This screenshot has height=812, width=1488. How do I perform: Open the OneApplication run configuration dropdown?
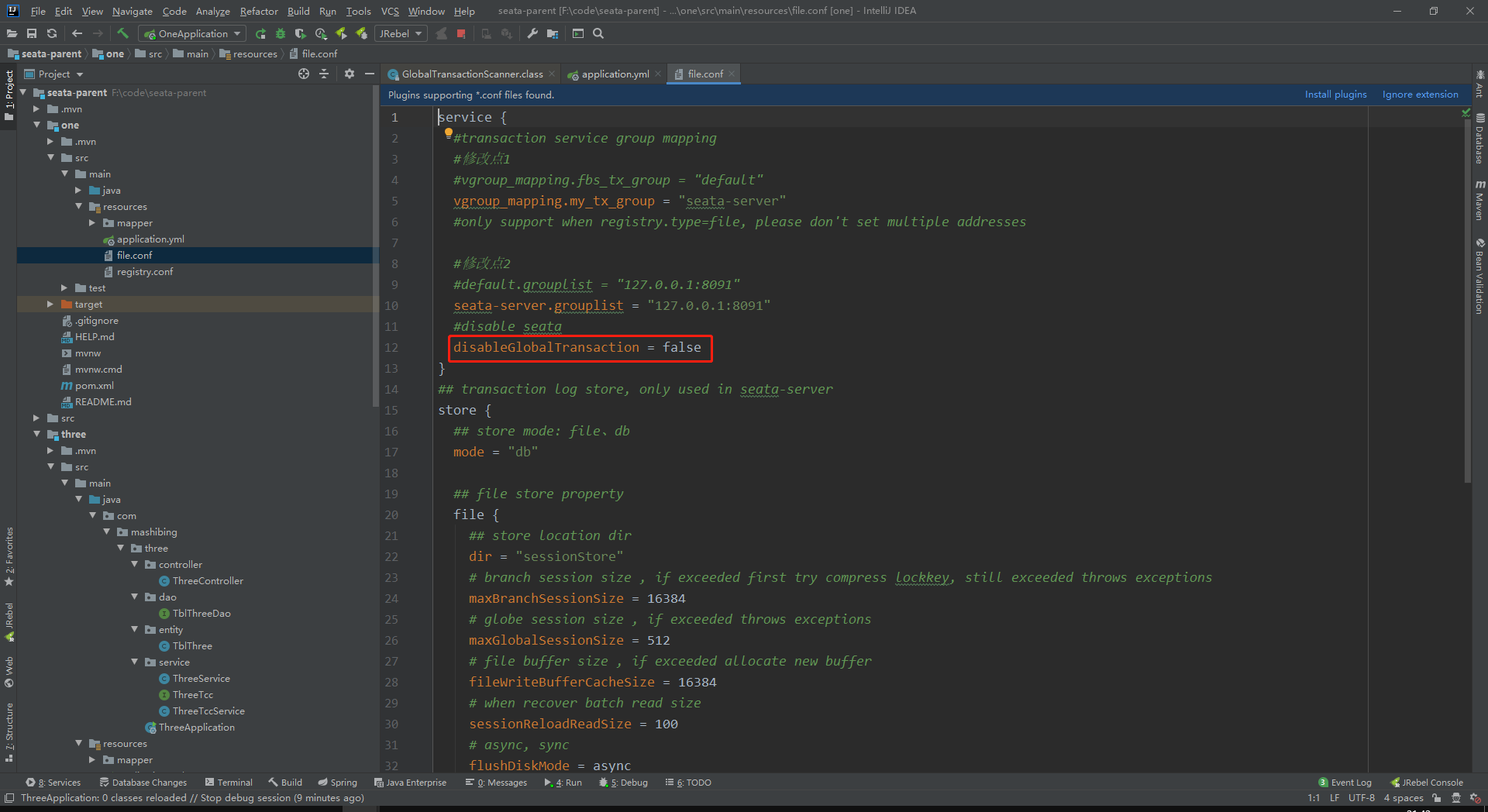coord(192,33)
